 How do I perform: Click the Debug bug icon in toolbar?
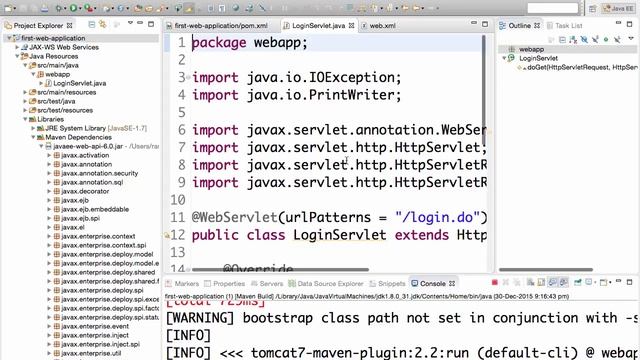(59, 8)
